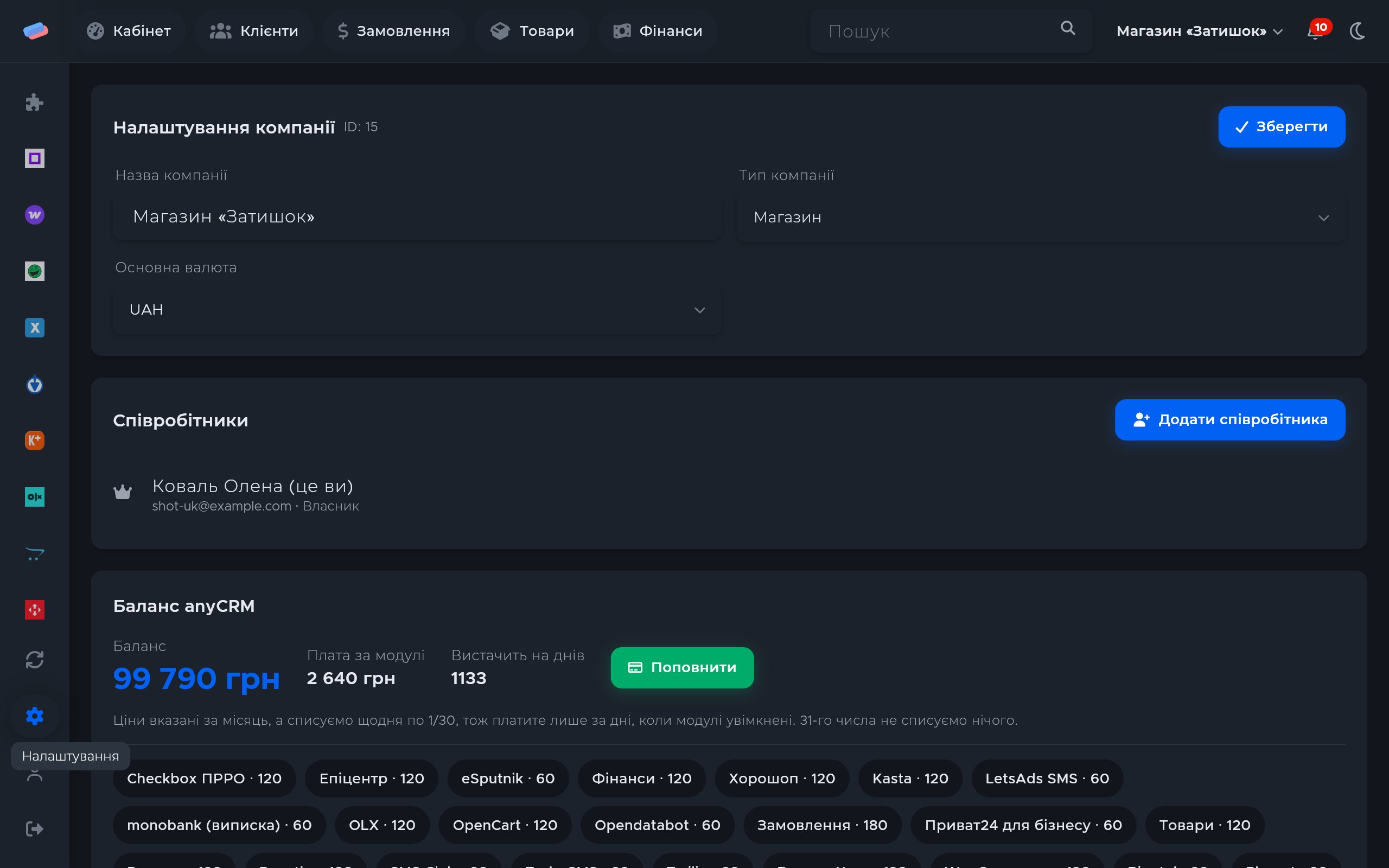Click the monobank (виписка) · 60 chip

click(x=219, y=825)
